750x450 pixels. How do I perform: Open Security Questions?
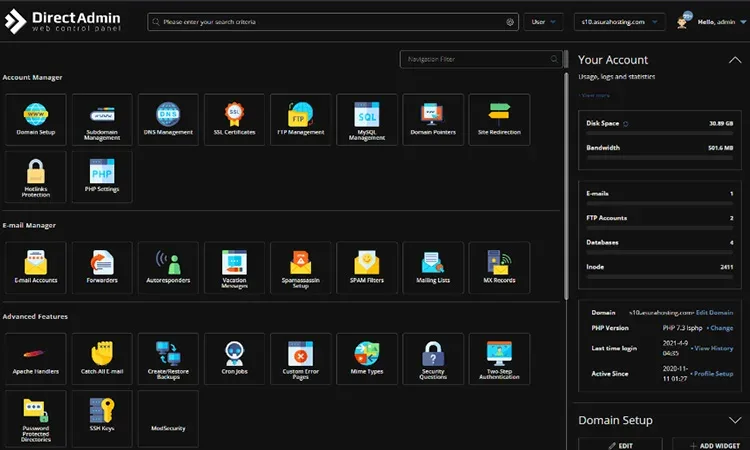click(x=433, y=359)
